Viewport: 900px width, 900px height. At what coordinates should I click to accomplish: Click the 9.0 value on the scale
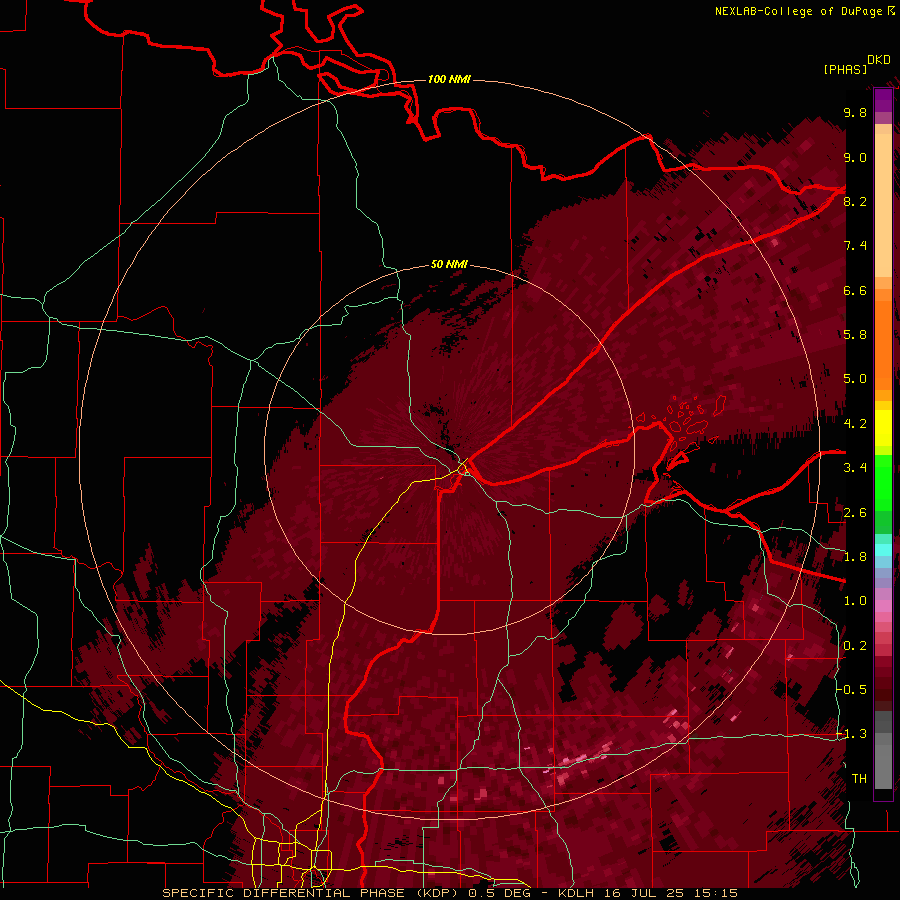855,157
